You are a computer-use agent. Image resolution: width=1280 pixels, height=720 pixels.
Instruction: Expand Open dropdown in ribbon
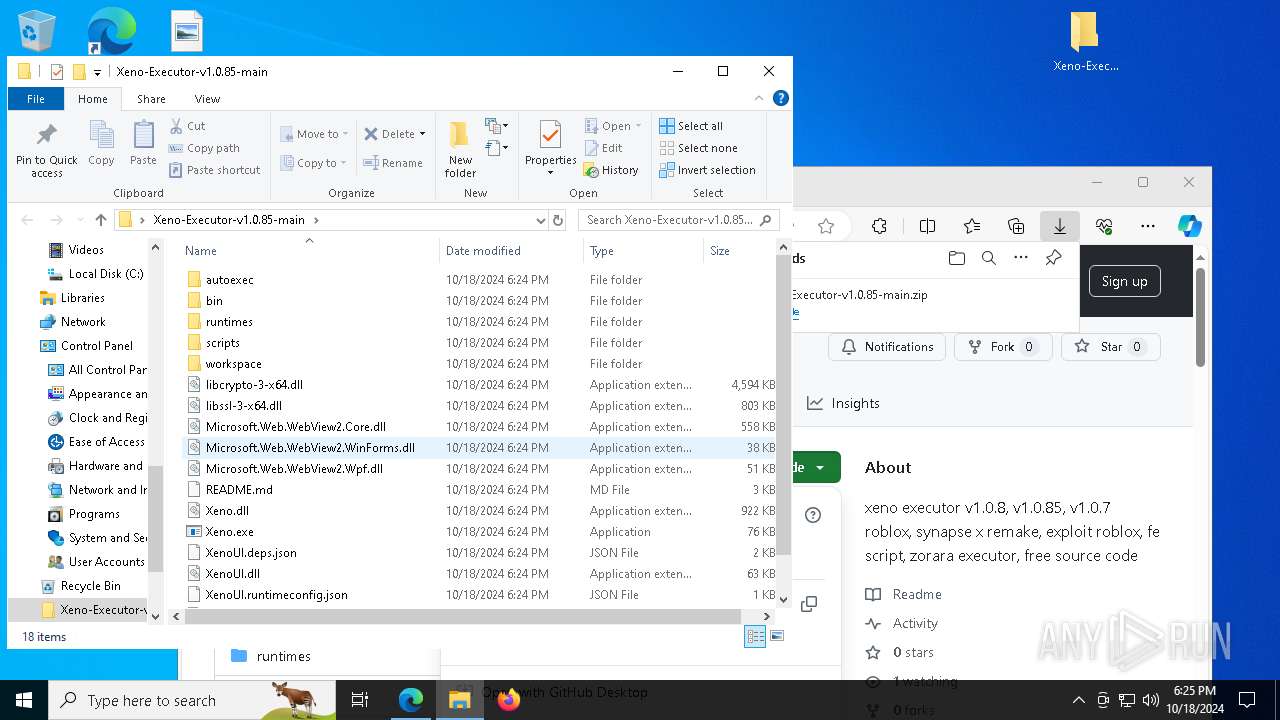638,126
